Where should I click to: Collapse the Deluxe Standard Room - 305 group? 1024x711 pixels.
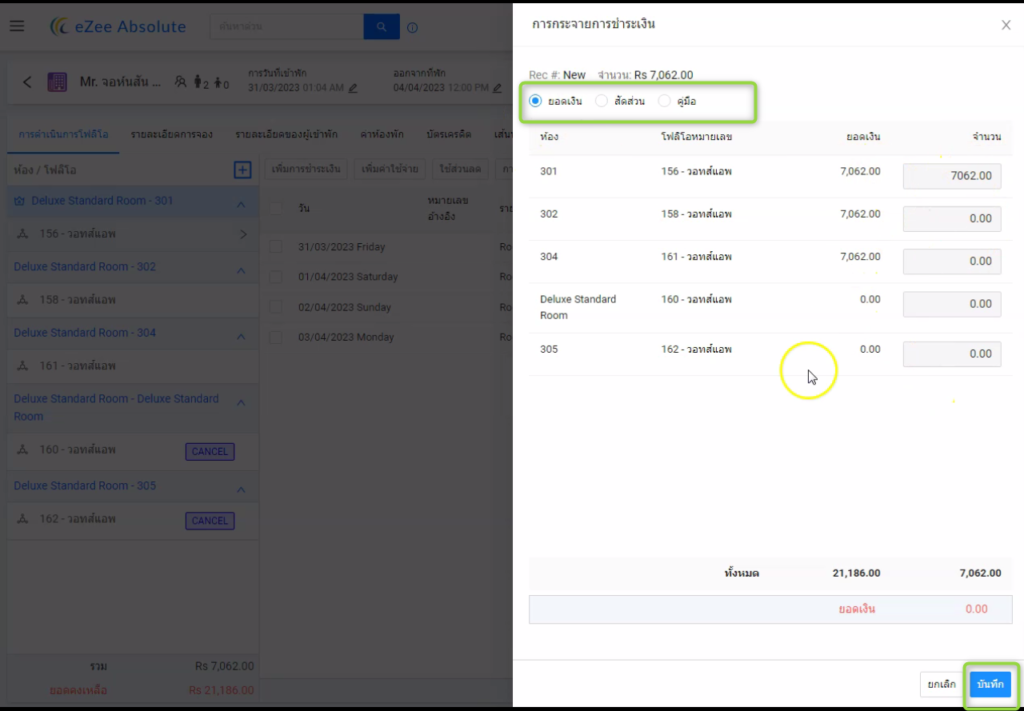pyautogui.click(x=241, y=490)
